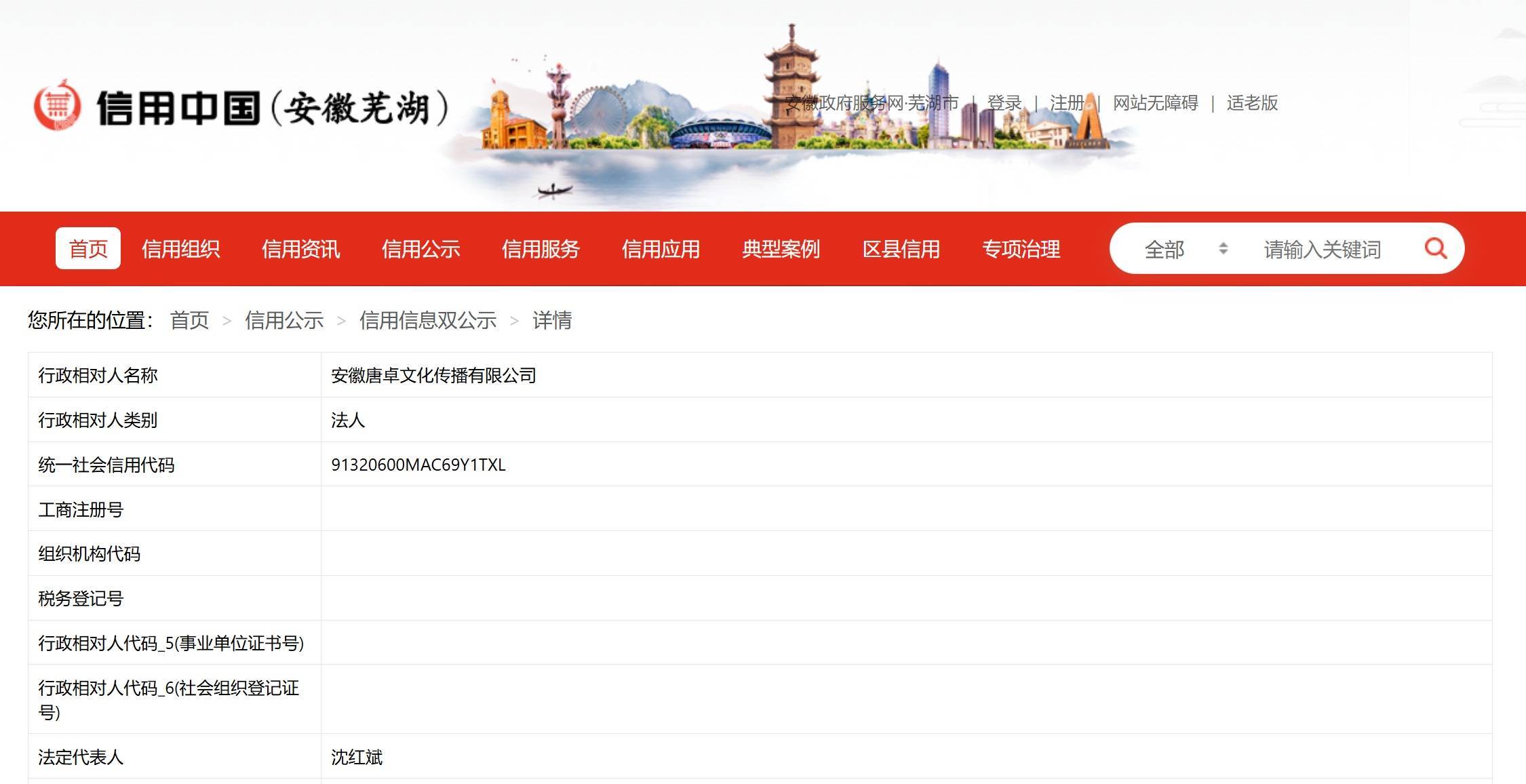Screen dimensions: 1526x784
Task: Select 信用公示 in the navigation bar
Action: click(x=420, y=249)
